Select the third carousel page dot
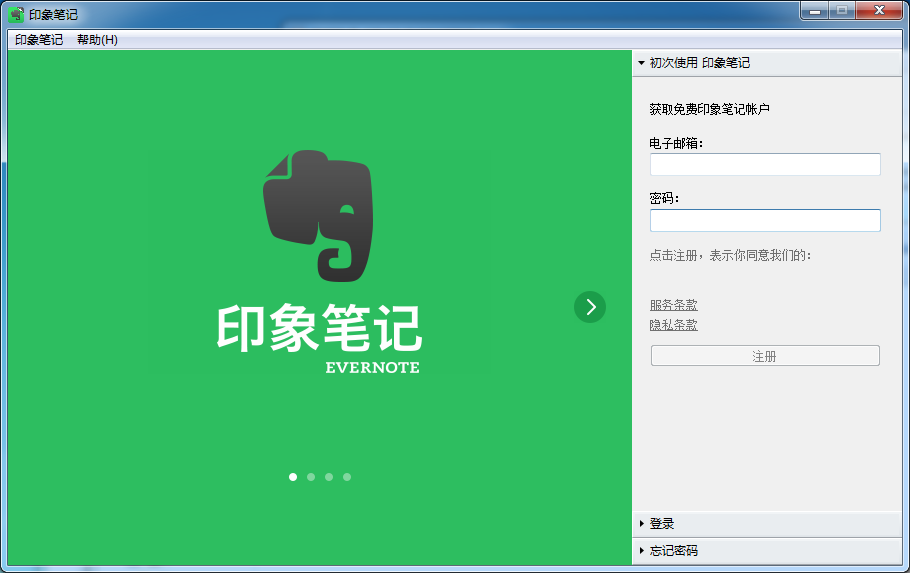This screenshot has height=573, width=910. (x=329, y=477)
